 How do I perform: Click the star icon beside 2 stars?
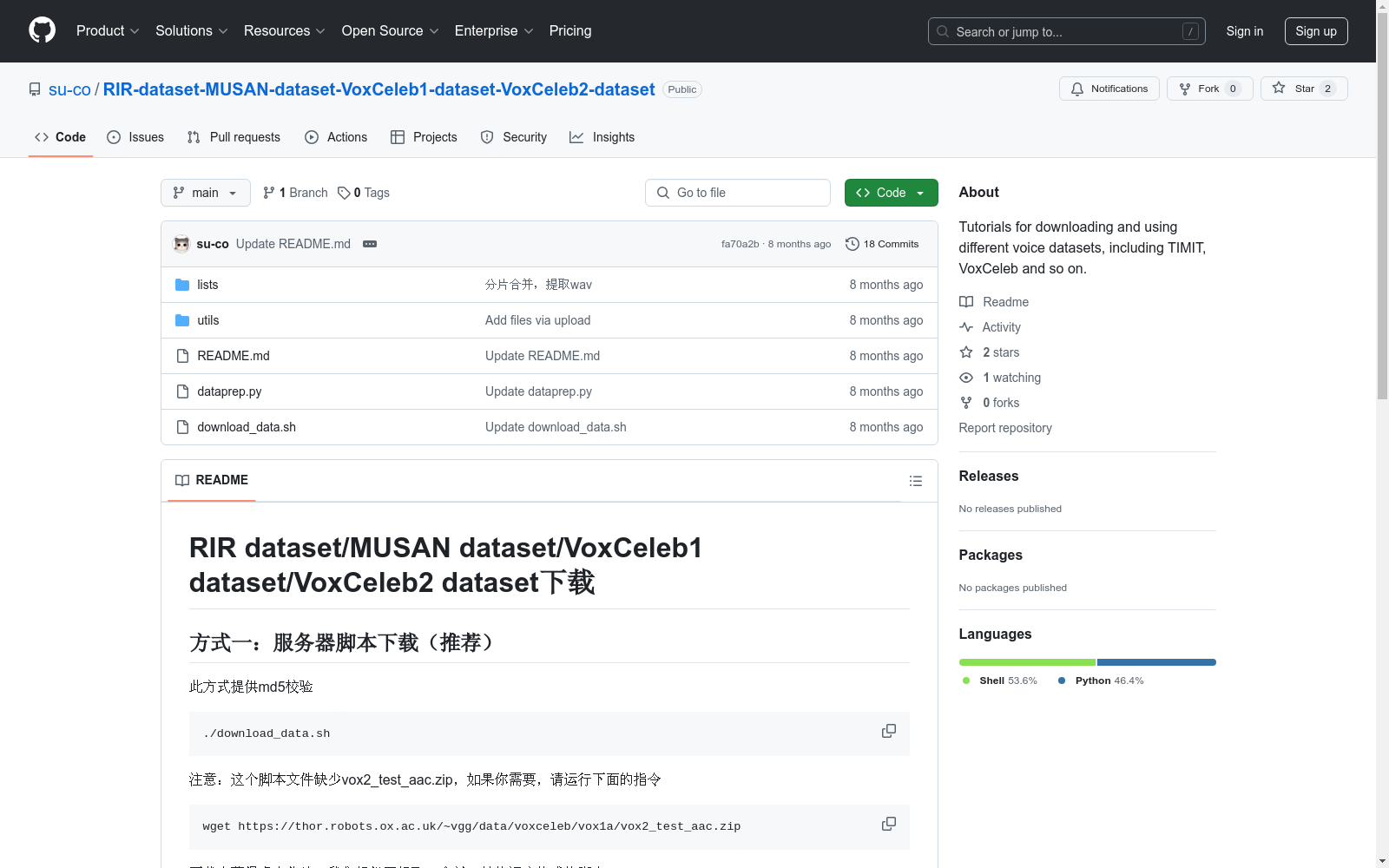(x=966, y=352)
